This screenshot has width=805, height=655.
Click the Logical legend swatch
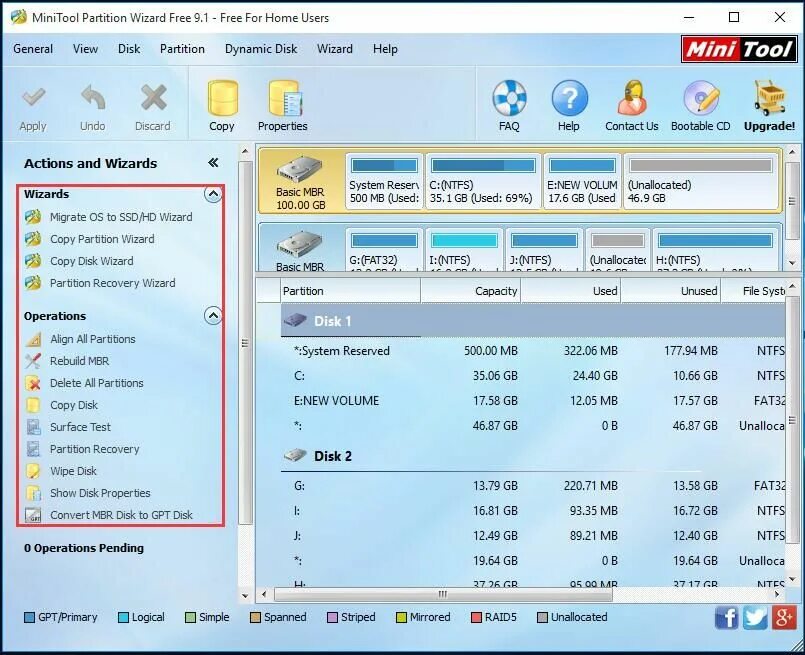click(x=123, y=618)
